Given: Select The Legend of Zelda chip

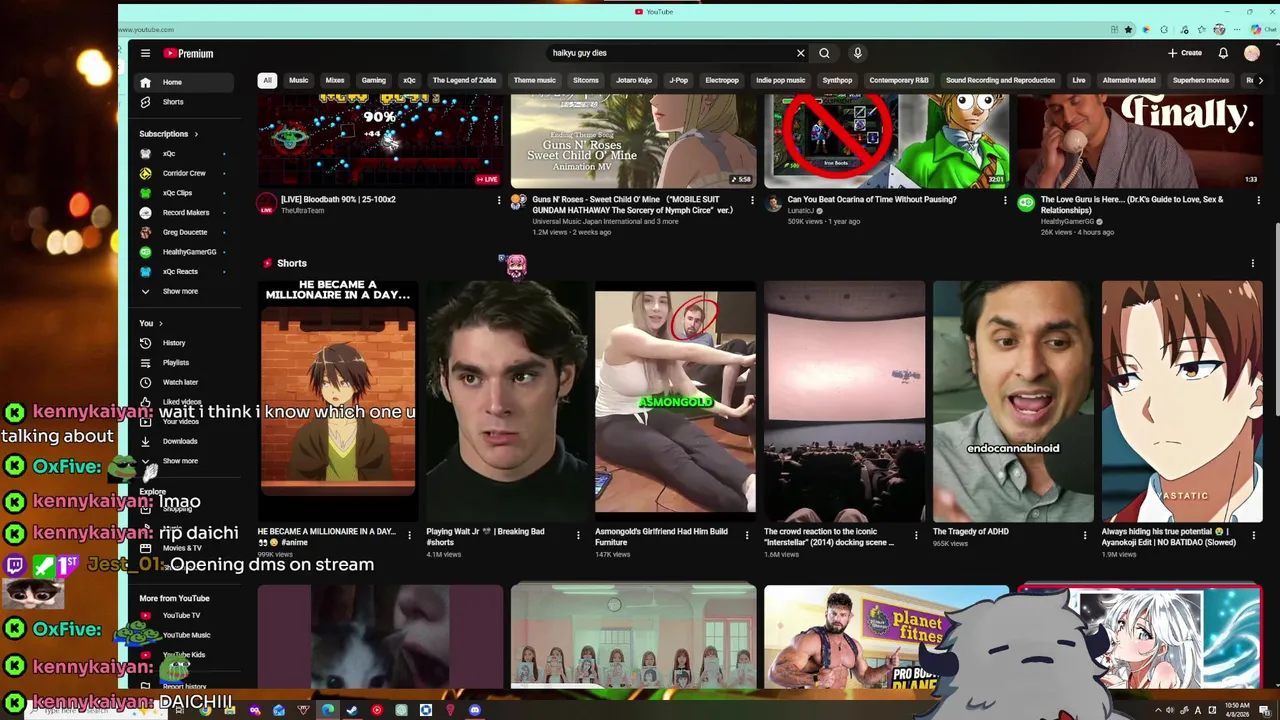Looking at the screenshot, I should coord(464,80).
